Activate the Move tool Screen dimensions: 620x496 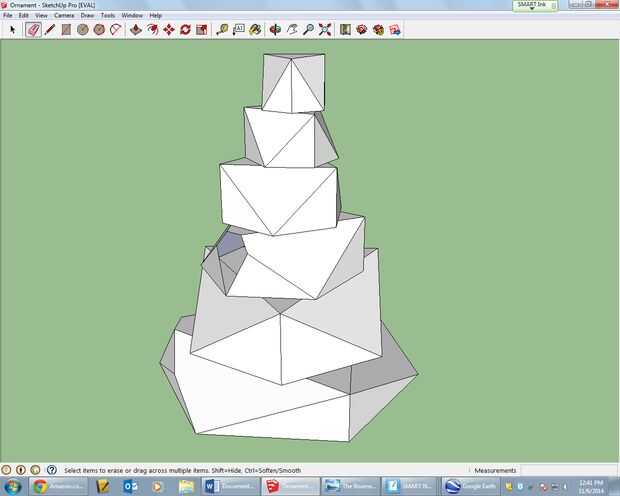pos(169,30)
